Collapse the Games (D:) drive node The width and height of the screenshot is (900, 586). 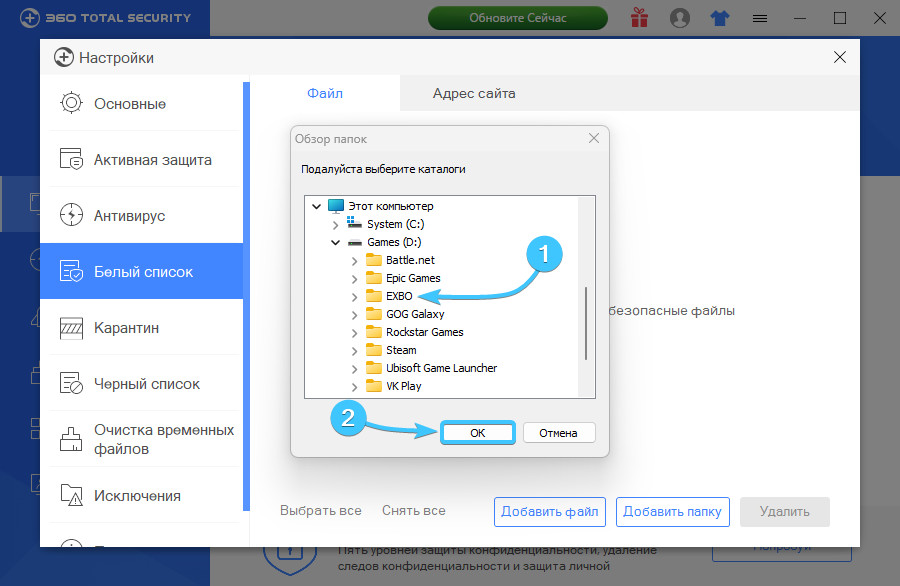pyautogui.click(x=335, y=242)
